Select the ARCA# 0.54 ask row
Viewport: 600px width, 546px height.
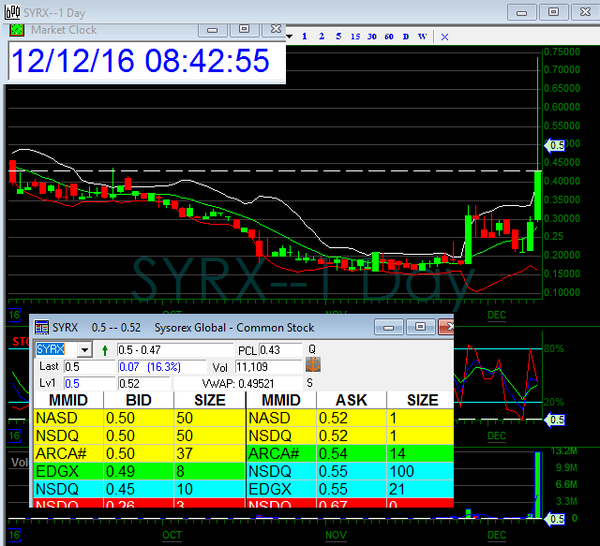tap(349, 451)
